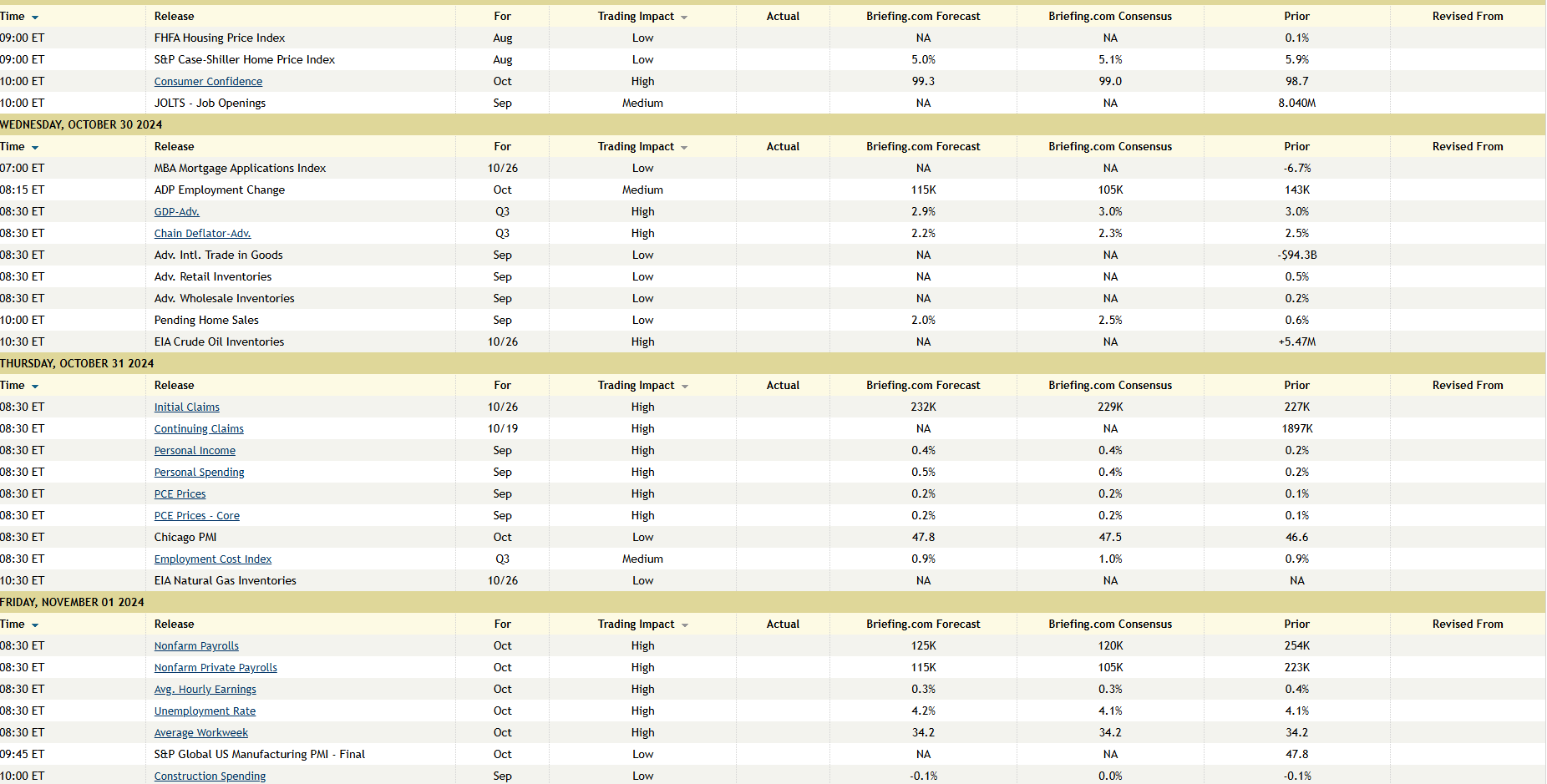Click the 120K consensus for Nonfarm Payrolls
Viewport: 1547px width, 784px height.
[1110, 645]
